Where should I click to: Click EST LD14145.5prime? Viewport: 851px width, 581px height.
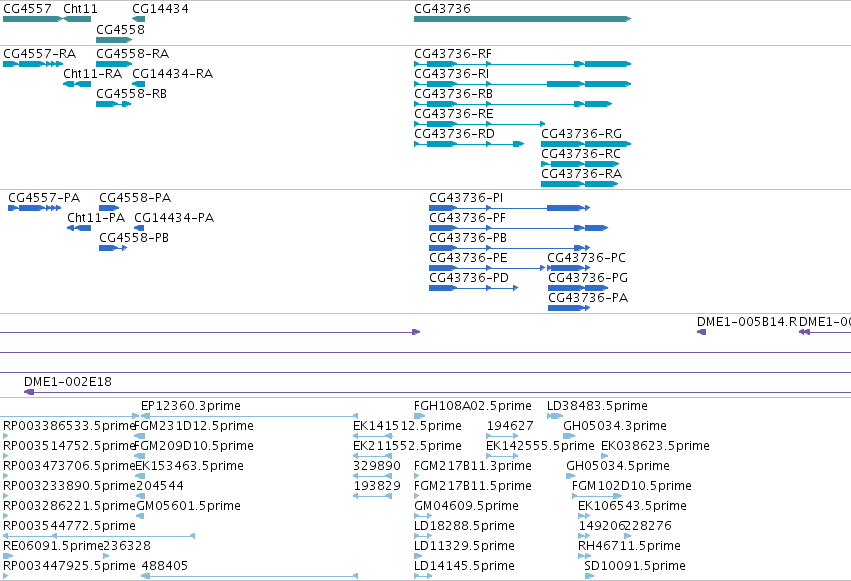point(423,576)
